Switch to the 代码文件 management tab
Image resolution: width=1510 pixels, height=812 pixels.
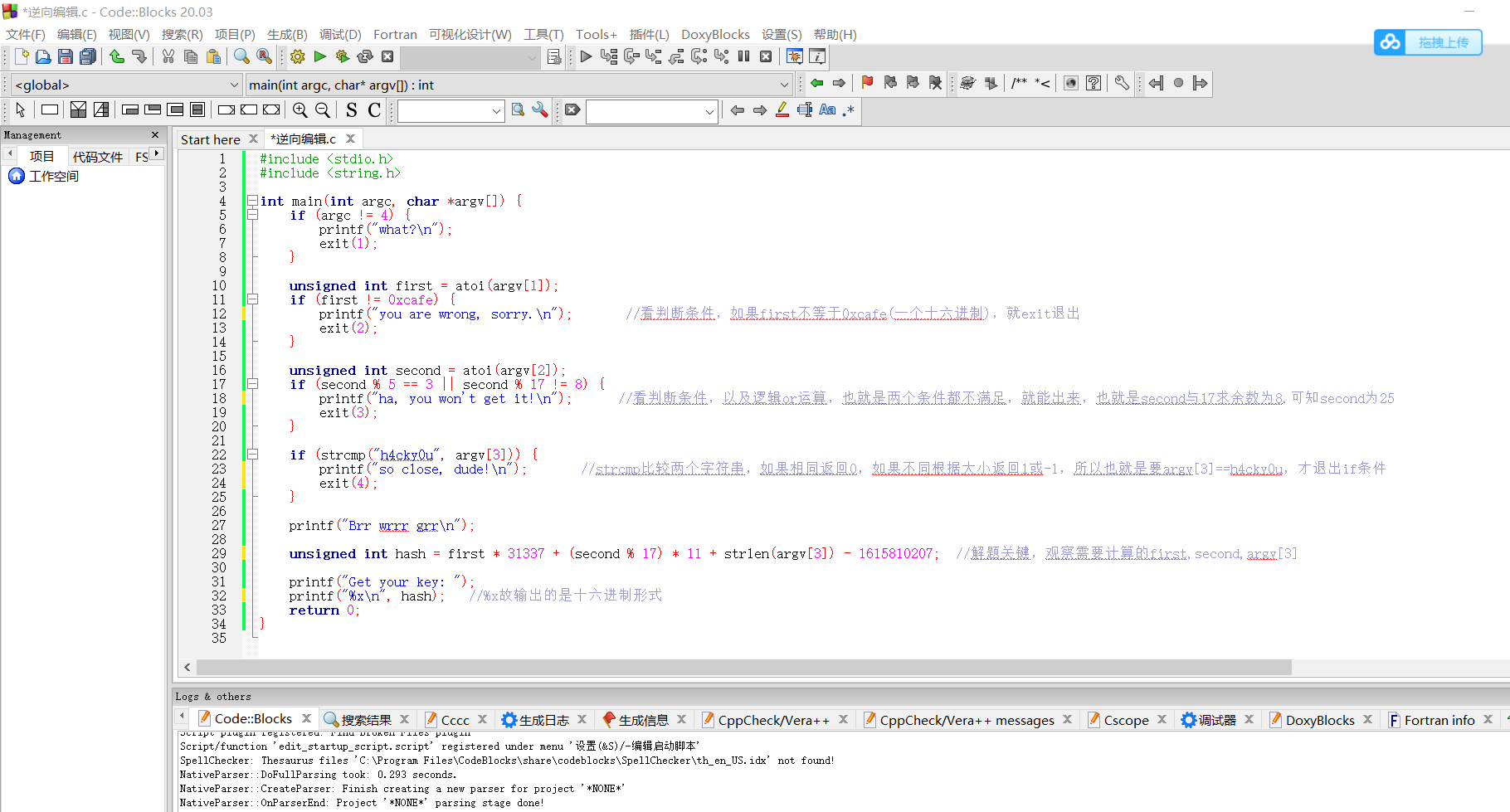click(97, 156)
